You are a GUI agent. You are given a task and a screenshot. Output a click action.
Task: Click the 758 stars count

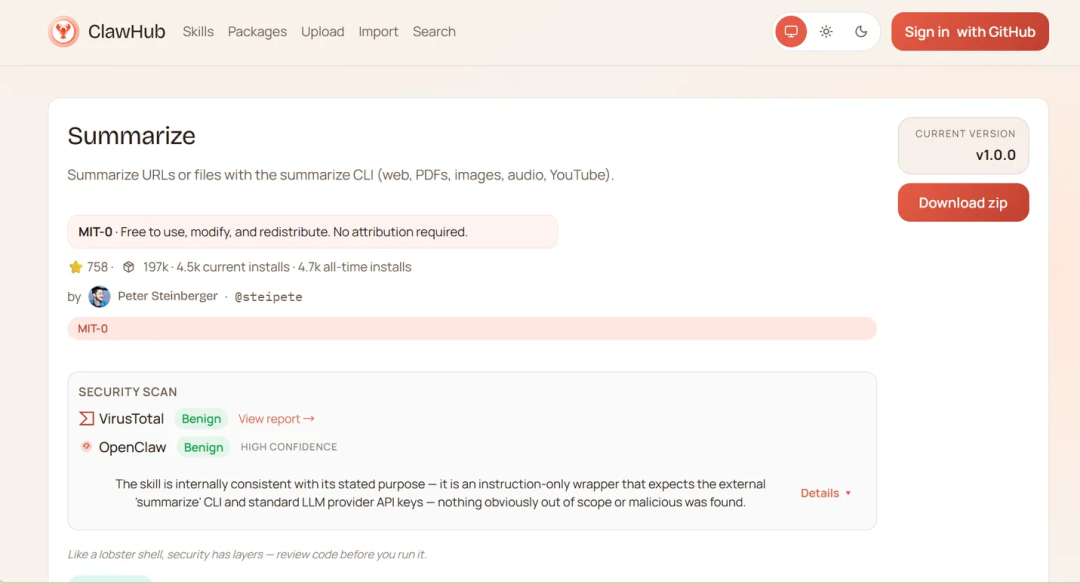point(97,267)
